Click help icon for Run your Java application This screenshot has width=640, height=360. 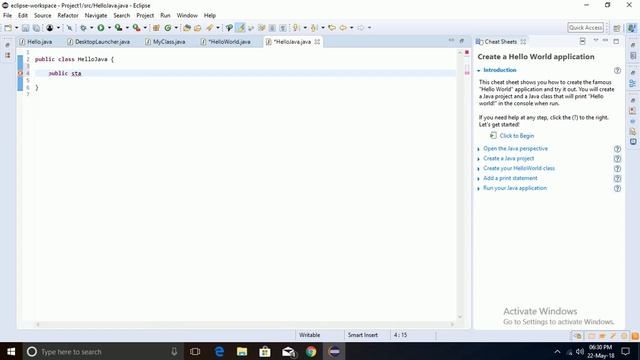pyautogui.click(x=618, y=189)
